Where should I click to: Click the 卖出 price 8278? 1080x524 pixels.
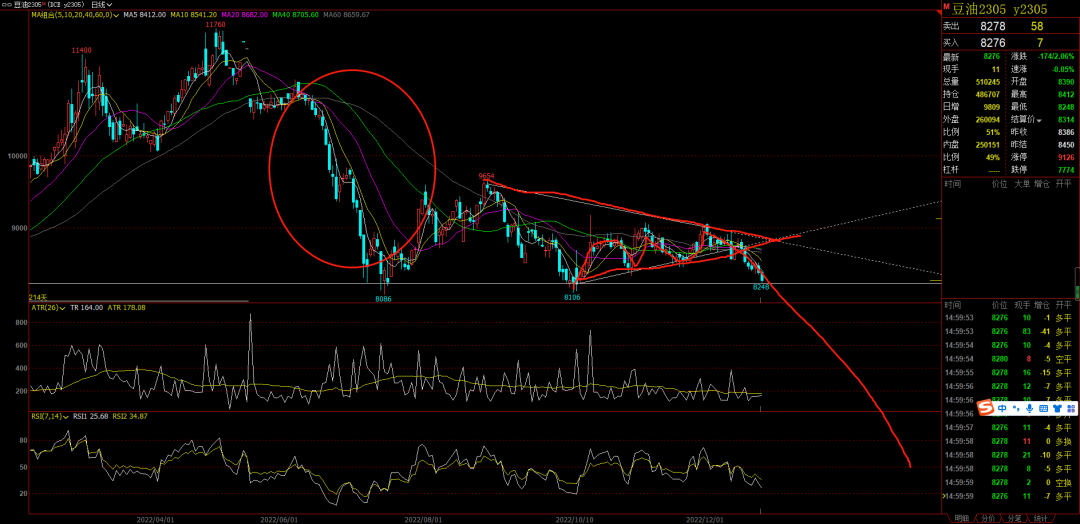(993, 26)
